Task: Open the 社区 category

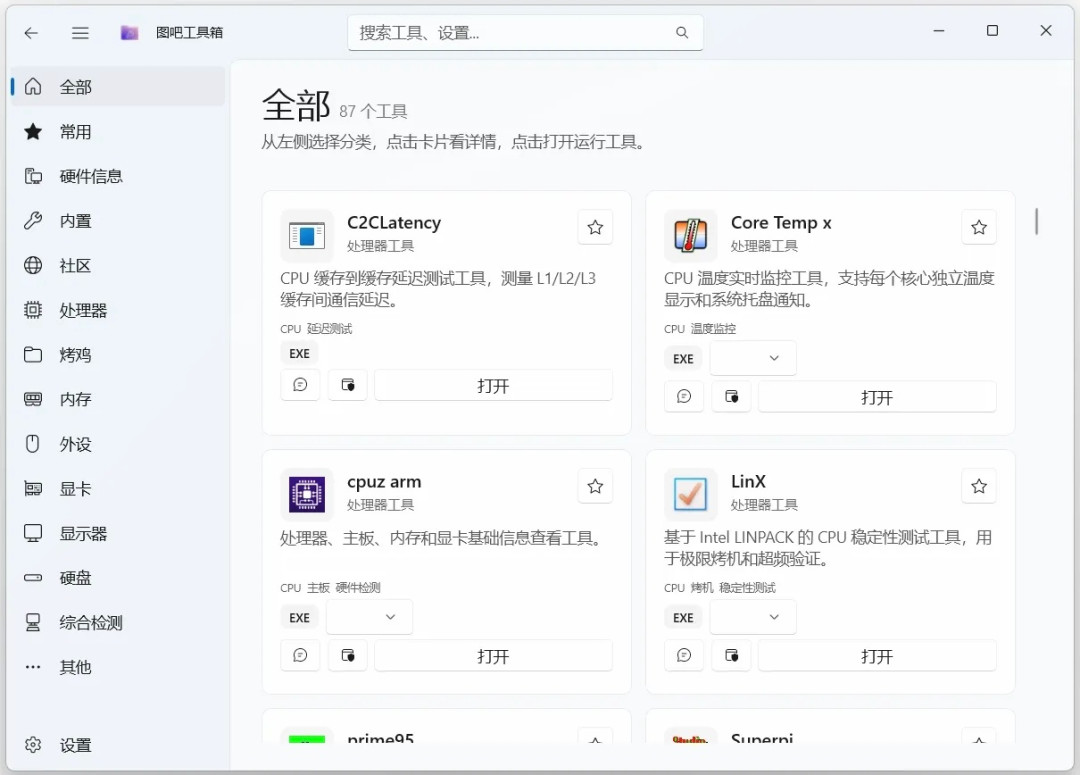Action: (x=118, y=265)
